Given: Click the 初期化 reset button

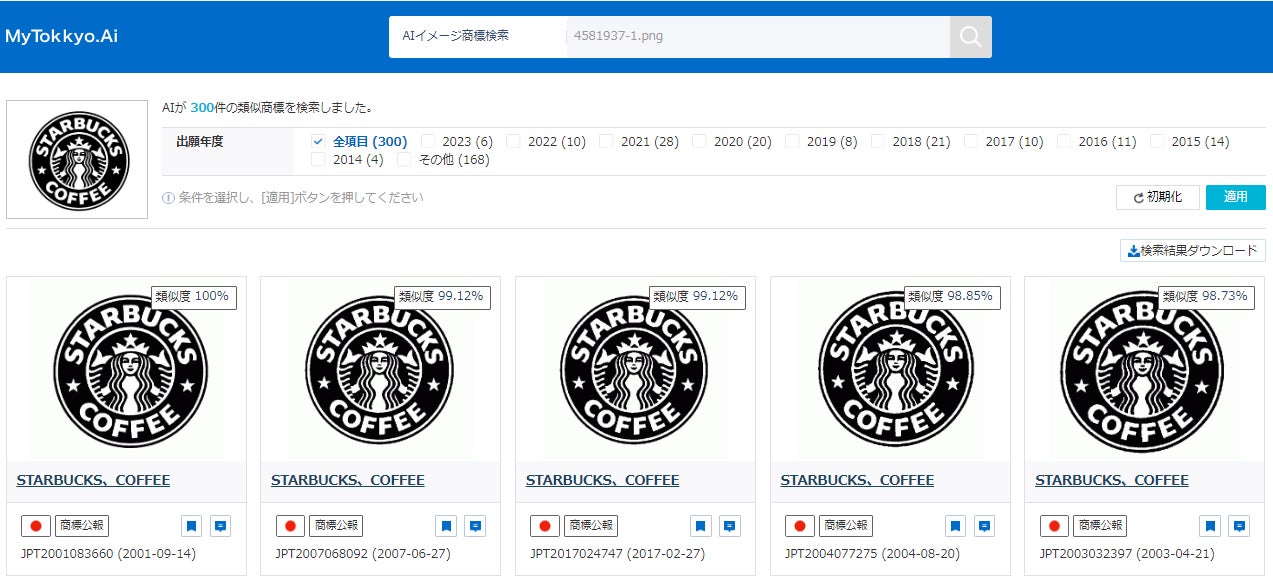Looking at the screenshot, I should [1157, 197].
